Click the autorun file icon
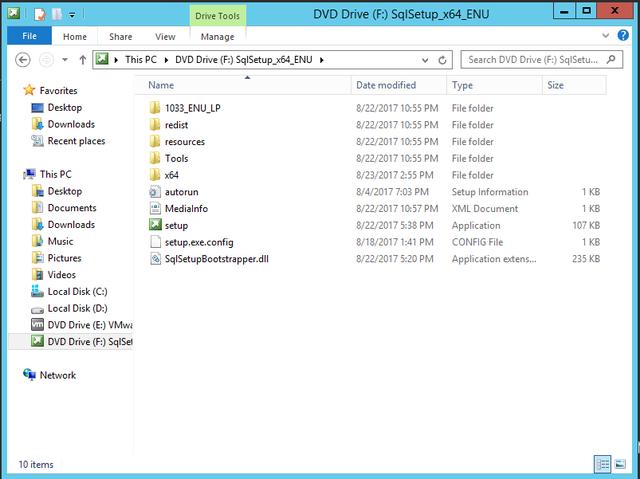This screenshot has height=479, width=640. (x=155, y=192)
